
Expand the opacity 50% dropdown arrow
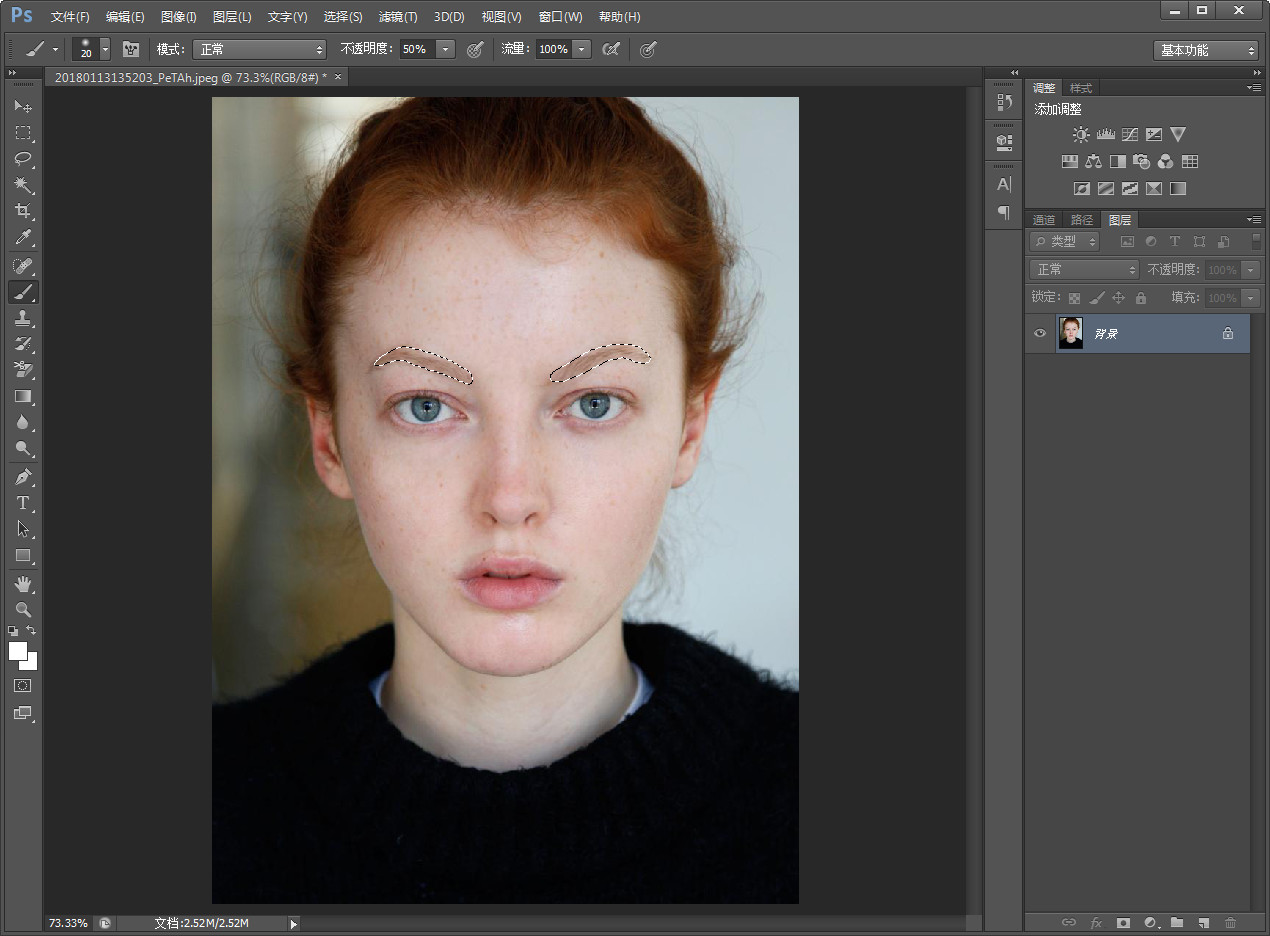click(446, 49)
